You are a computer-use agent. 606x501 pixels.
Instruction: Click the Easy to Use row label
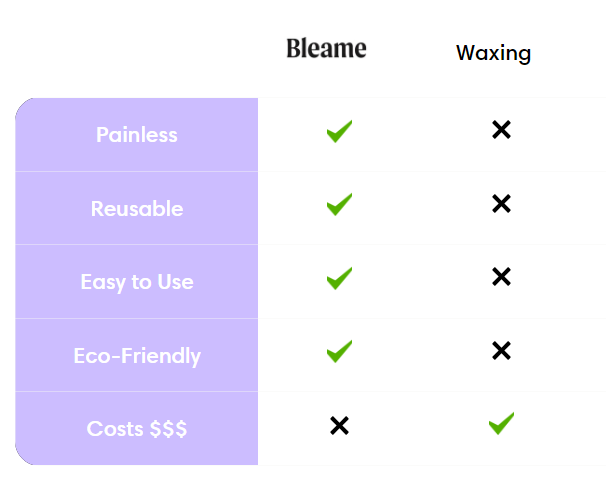tap(137, 282)
